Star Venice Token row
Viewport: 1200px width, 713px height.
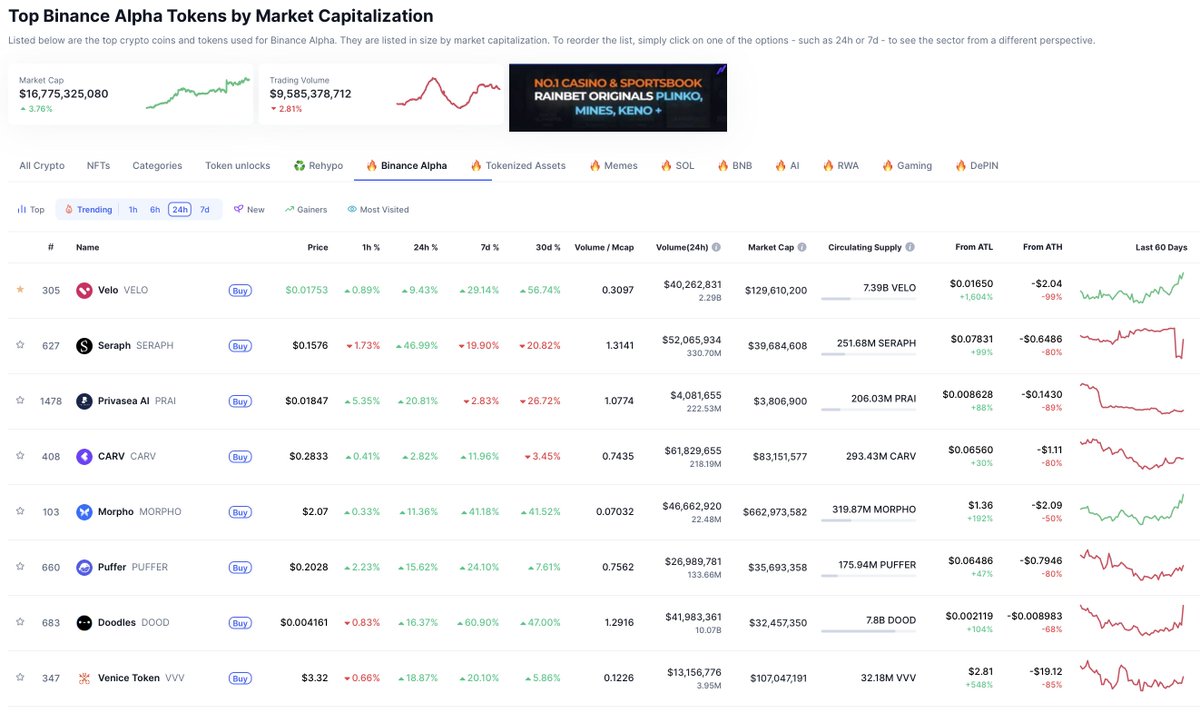coord(20,678)
